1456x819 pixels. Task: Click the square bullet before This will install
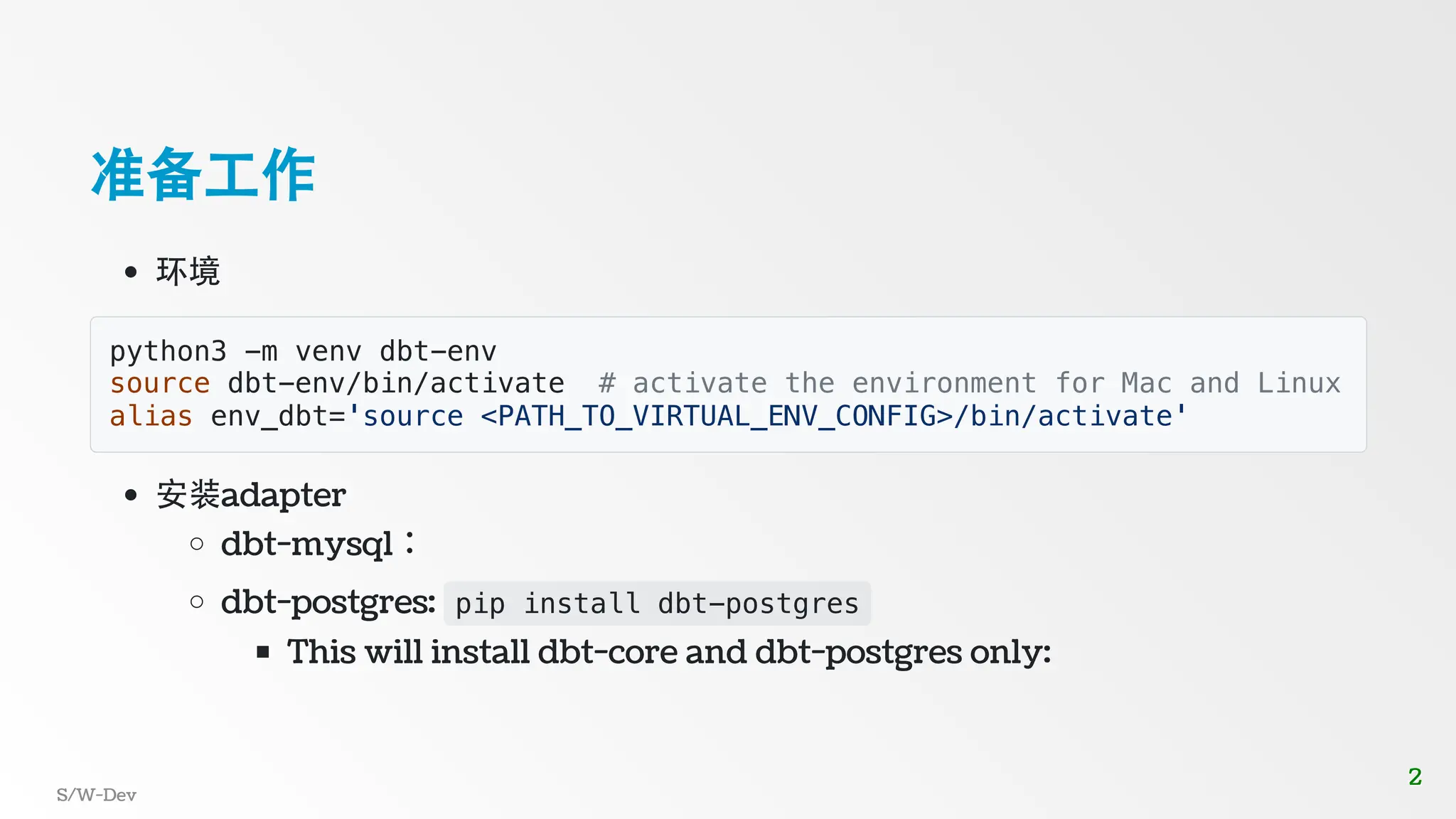263,652
